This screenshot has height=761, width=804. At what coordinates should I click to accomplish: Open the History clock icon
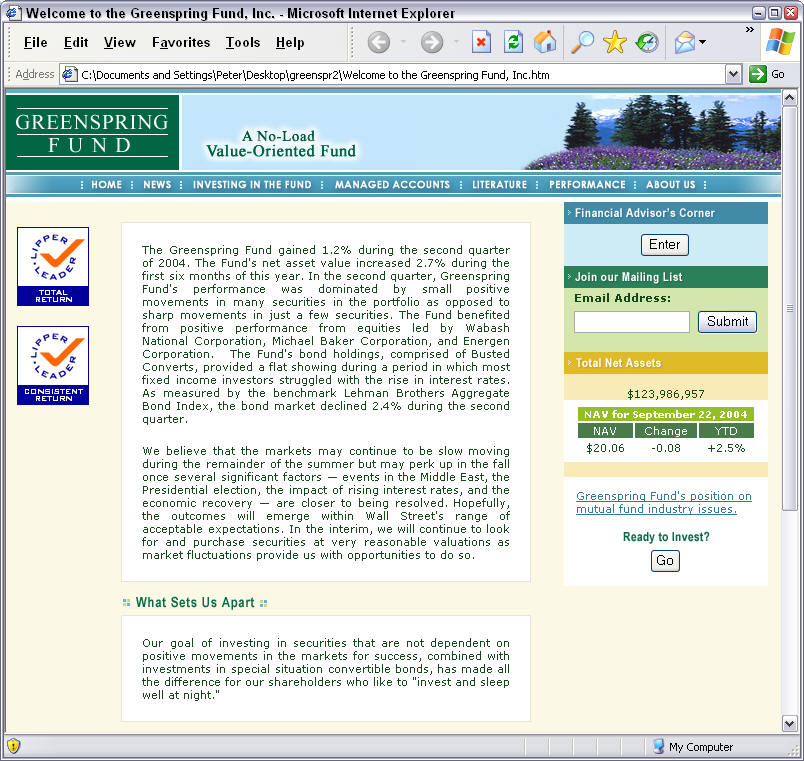point(647,42)
